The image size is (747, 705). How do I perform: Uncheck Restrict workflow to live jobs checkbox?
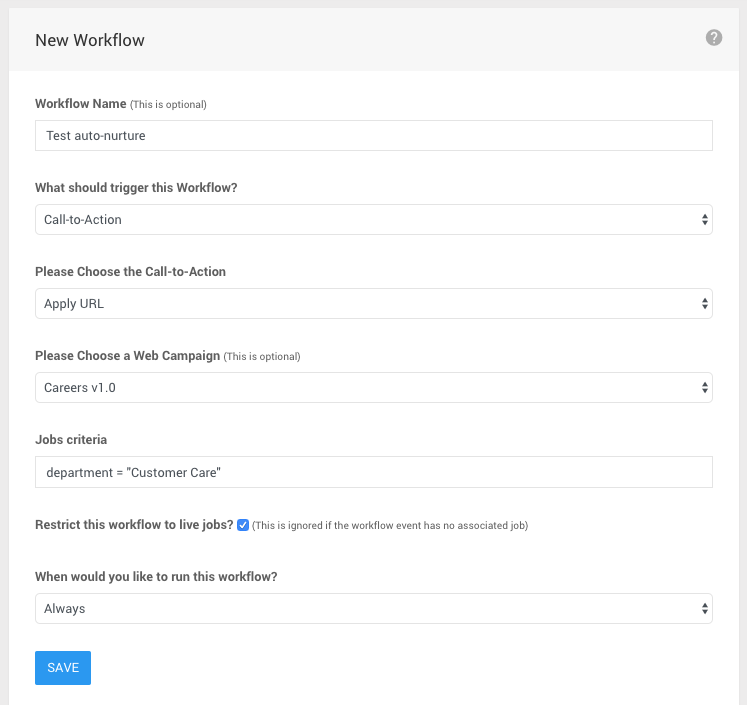click(243, 525)
